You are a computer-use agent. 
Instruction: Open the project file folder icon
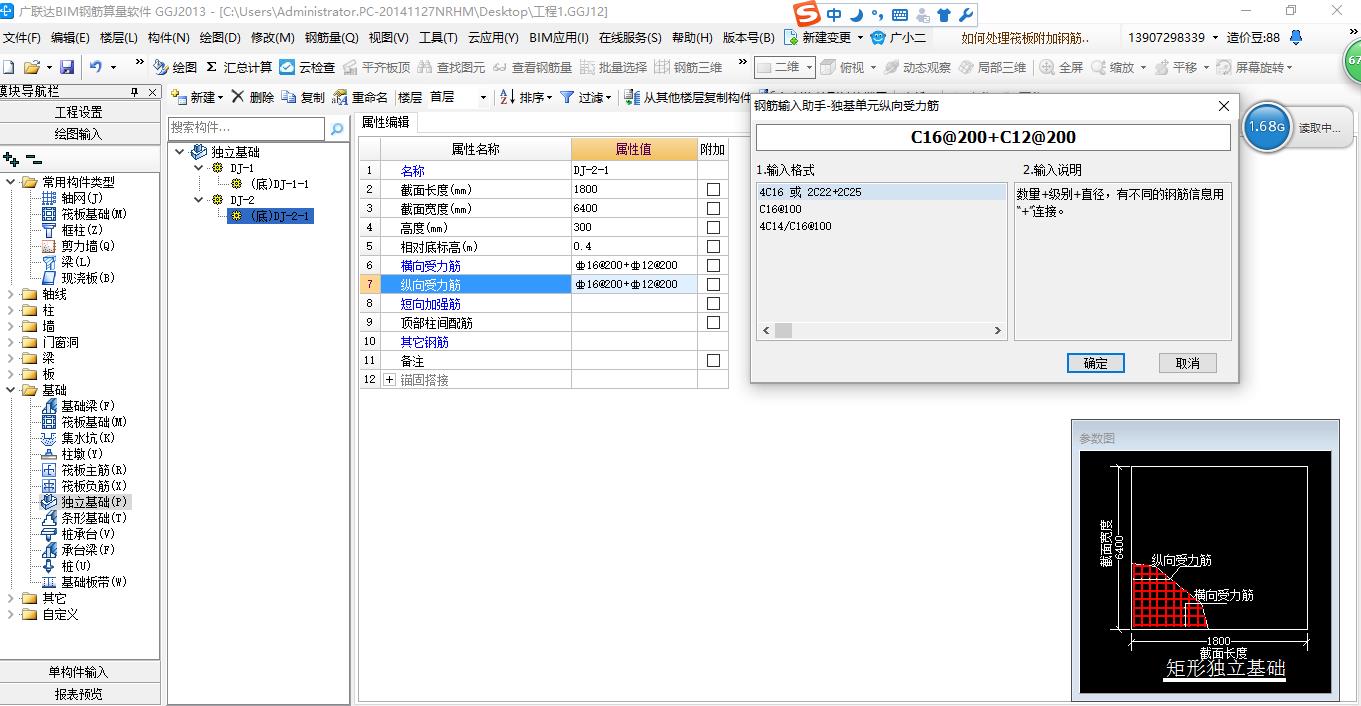(x=31, y=67)
